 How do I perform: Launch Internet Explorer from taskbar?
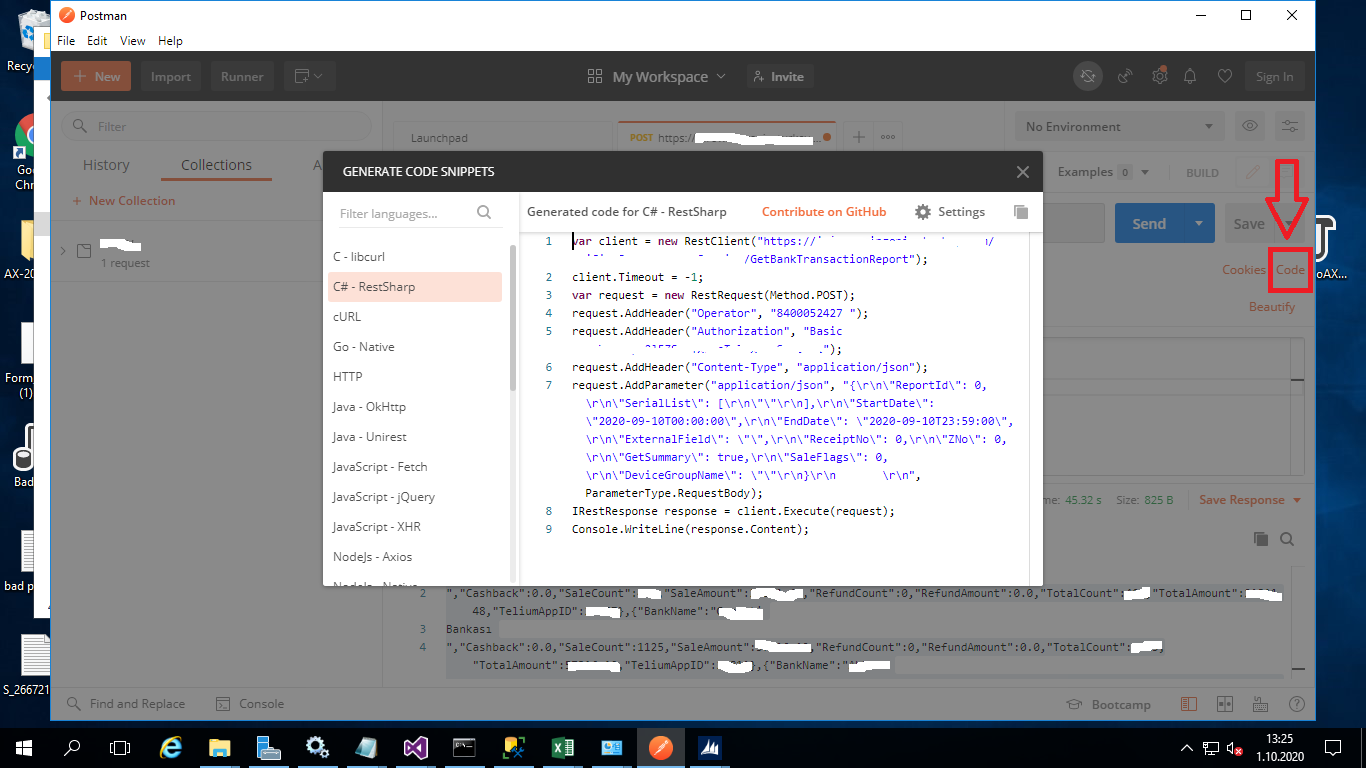pyautogui.click(x=171, y=747)
